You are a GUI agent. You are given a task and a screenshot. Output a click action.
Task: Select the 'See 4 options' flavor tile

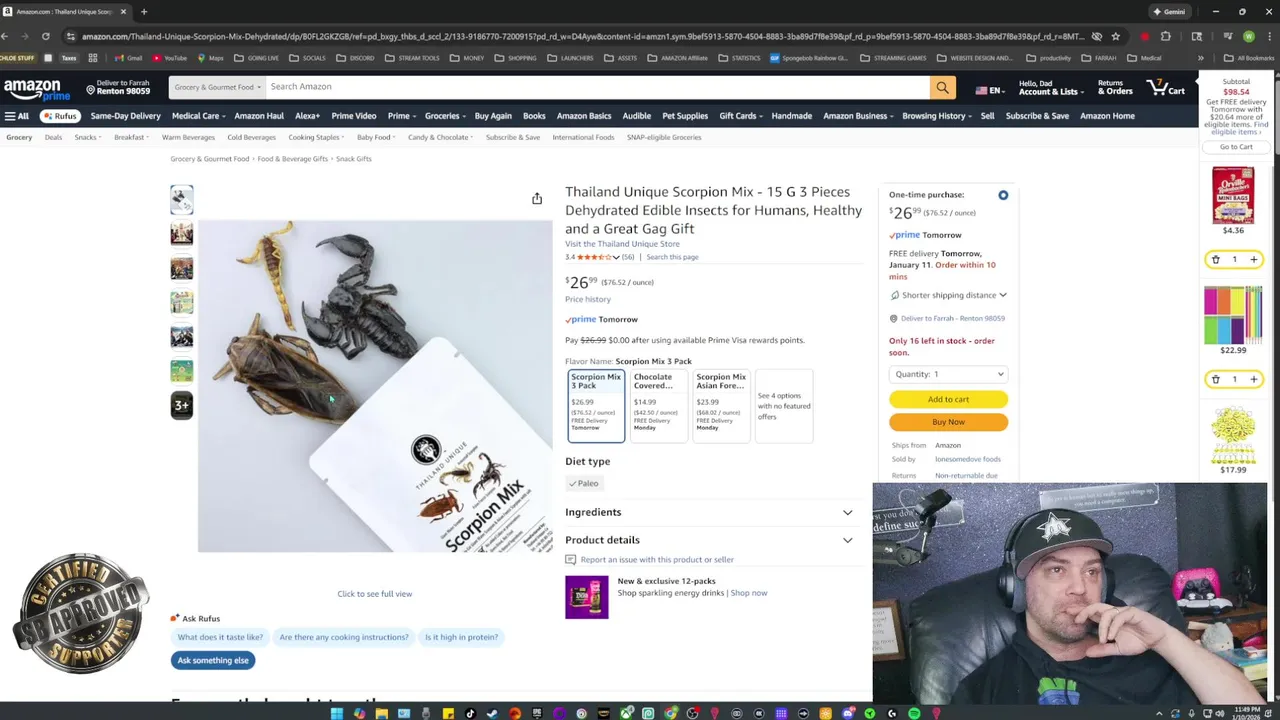[x=784, y=405]
